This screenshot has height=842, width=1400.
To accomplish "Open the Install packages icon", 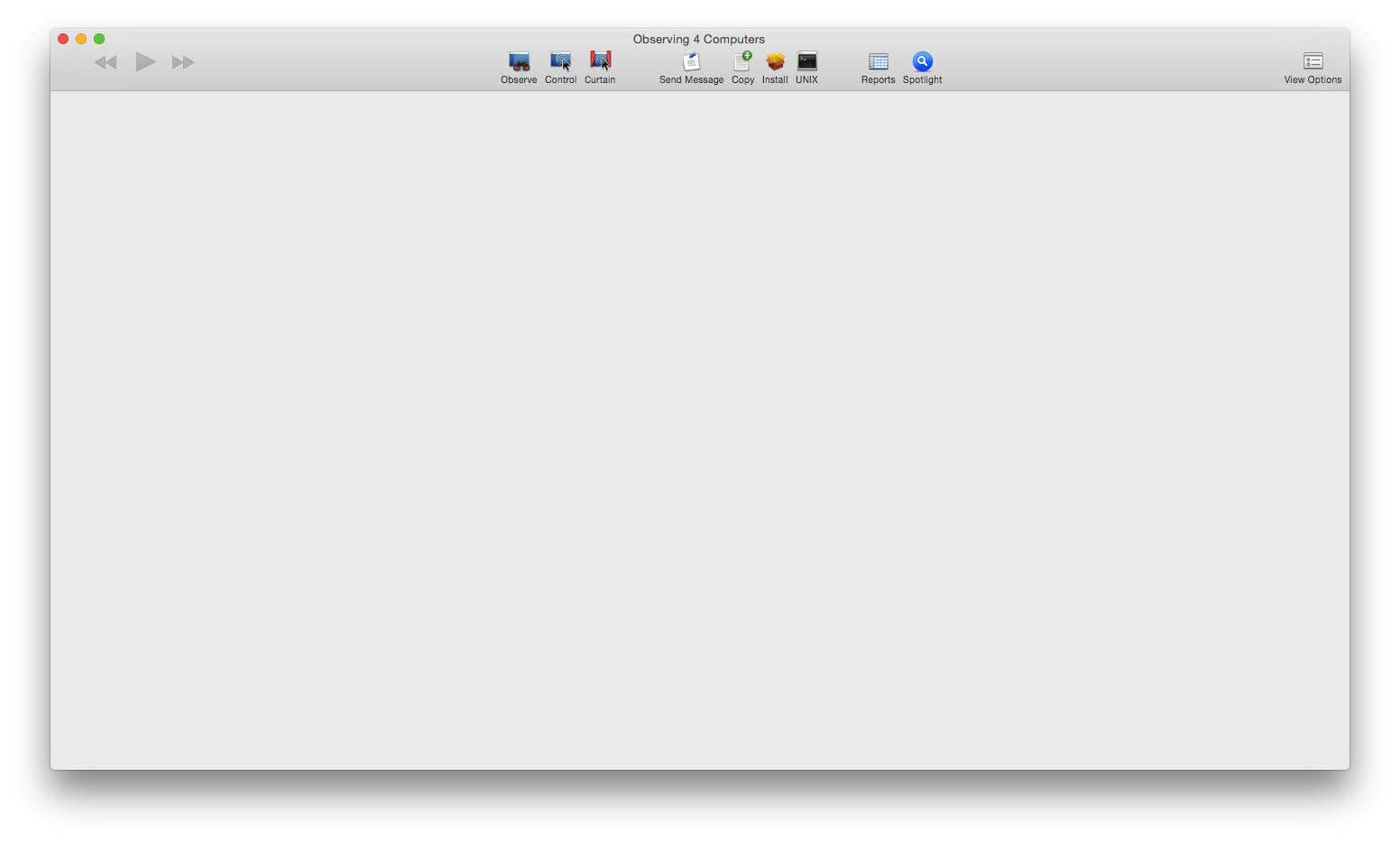I will (x=775, y=61).
